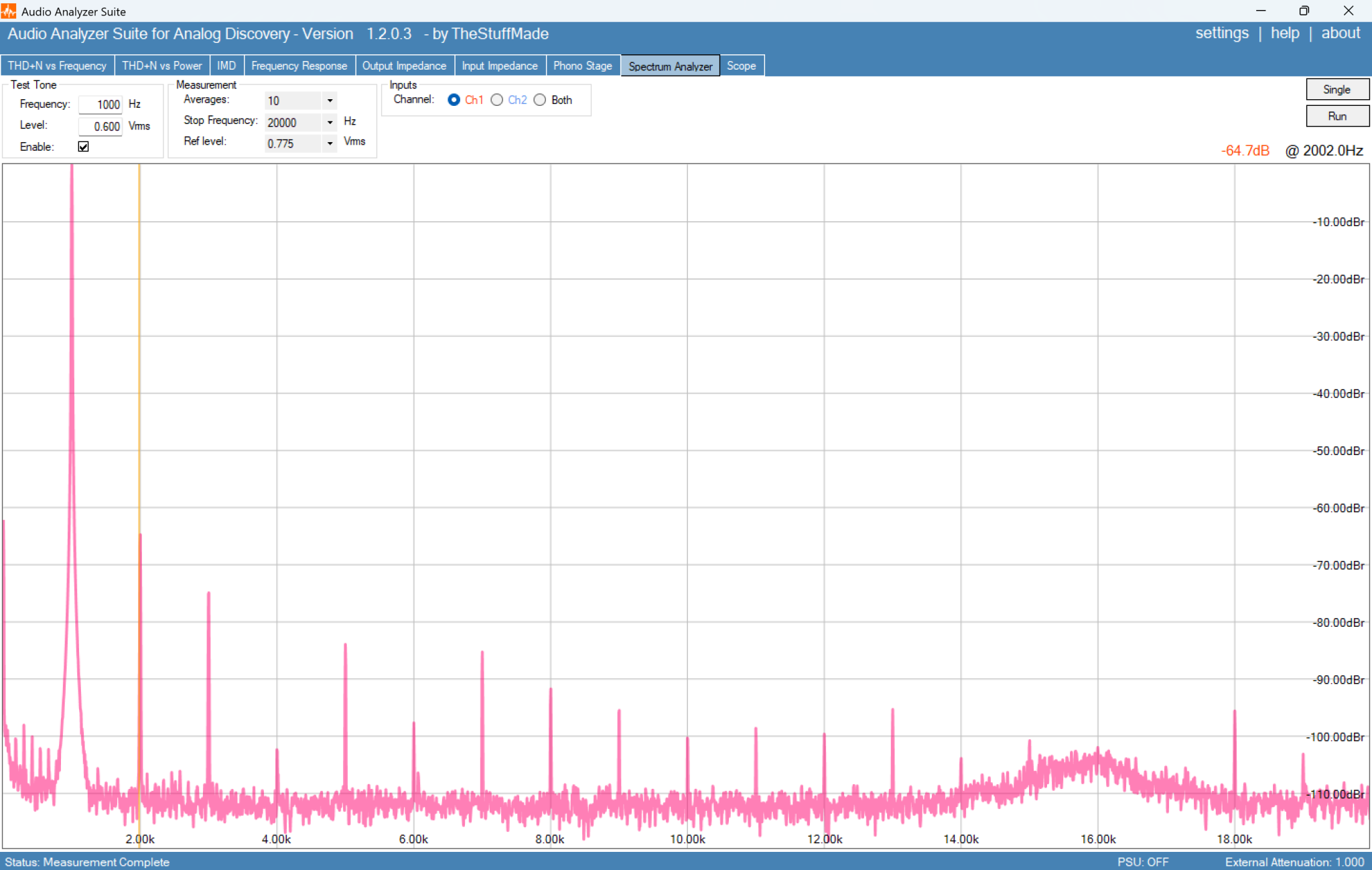This screenshot has height=870, width=1372.
Task: Select the Ch2 input channel
Action: [497, 100]
